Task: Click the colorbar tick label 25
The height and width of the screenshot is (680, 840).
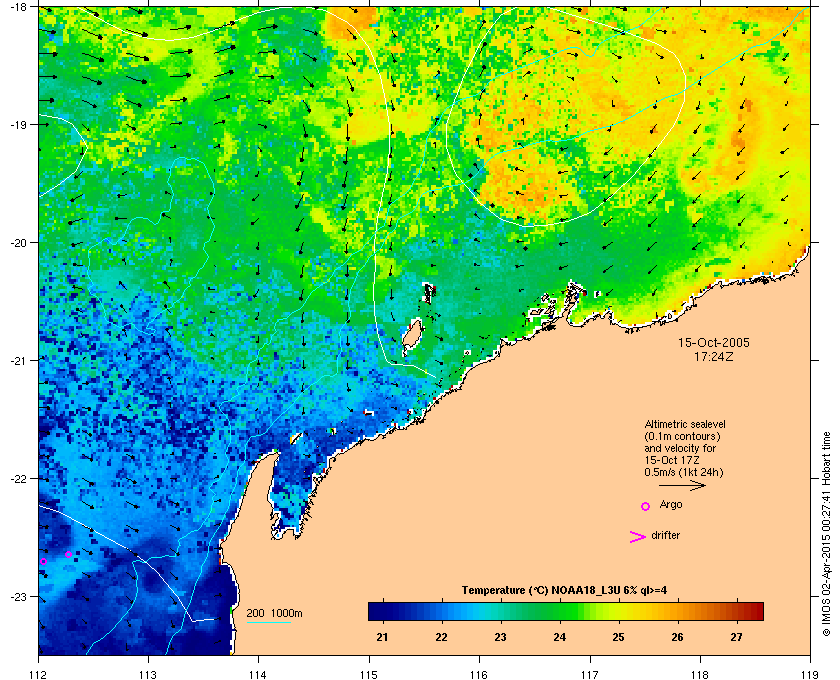Action: point(618,637)
